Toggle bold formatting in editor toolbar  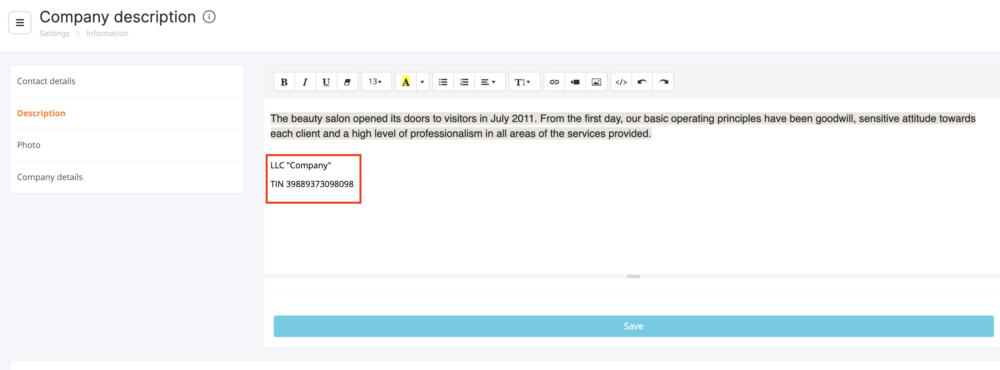[284, 82]
